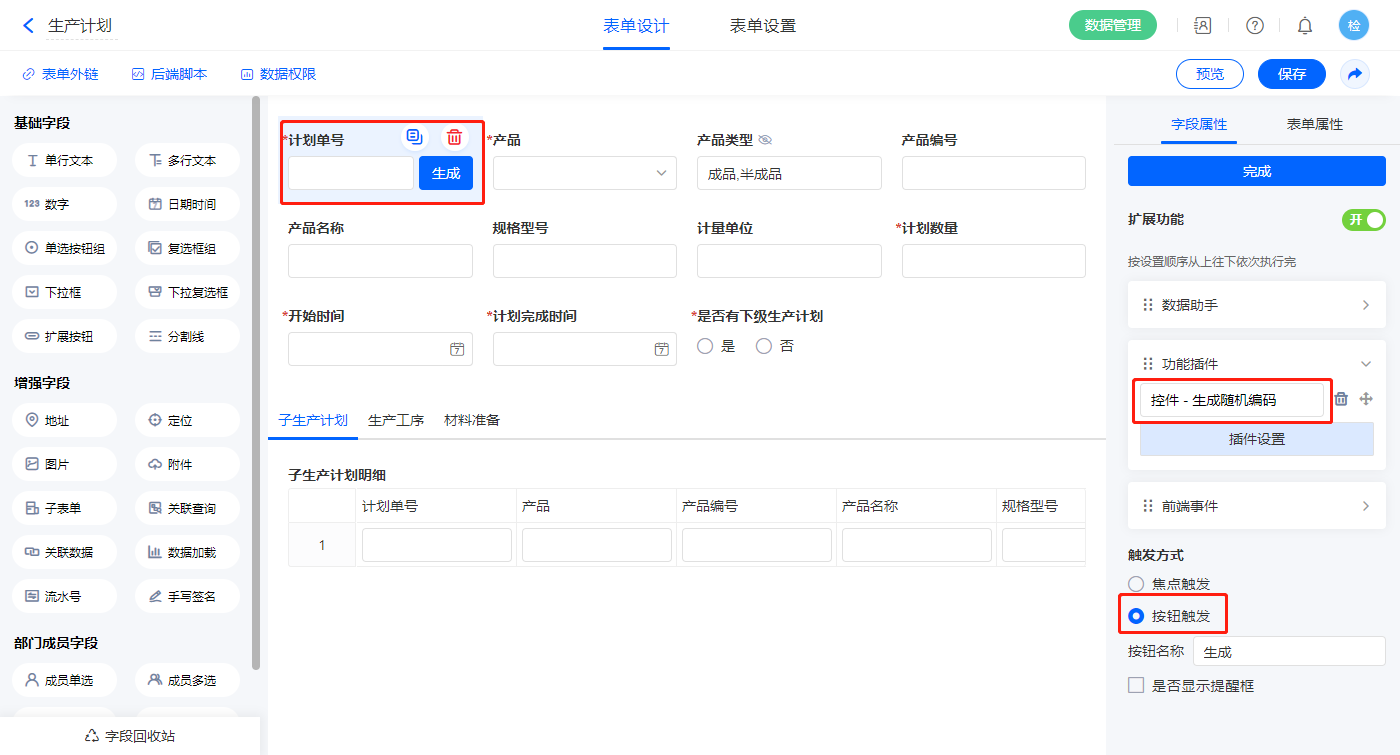The height and width of the screenshot is (755, 1400).
Task: Switch to the 表单设置 tab
Action: coord(762,26)
